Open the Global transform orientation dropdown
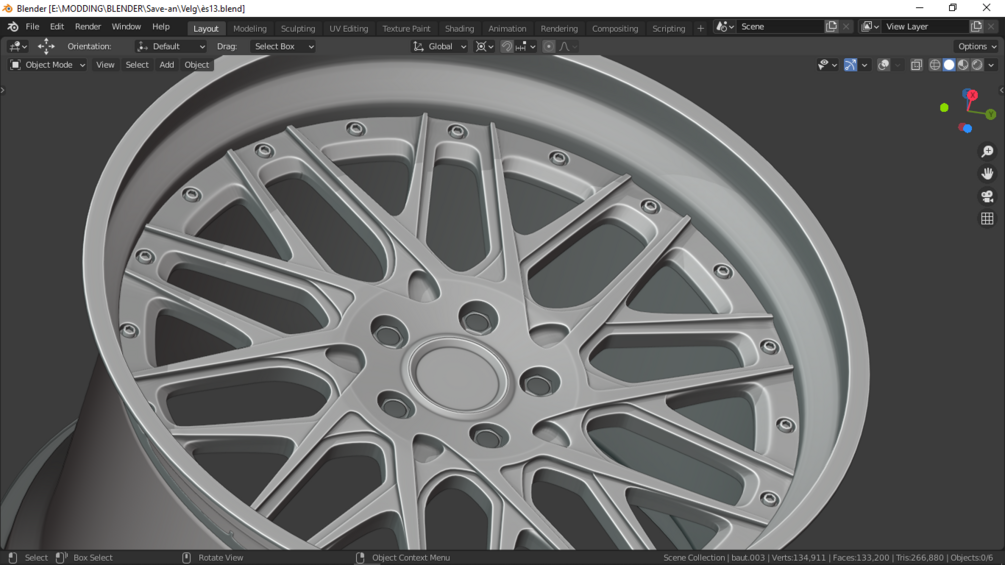 click(x=439, y=46)
